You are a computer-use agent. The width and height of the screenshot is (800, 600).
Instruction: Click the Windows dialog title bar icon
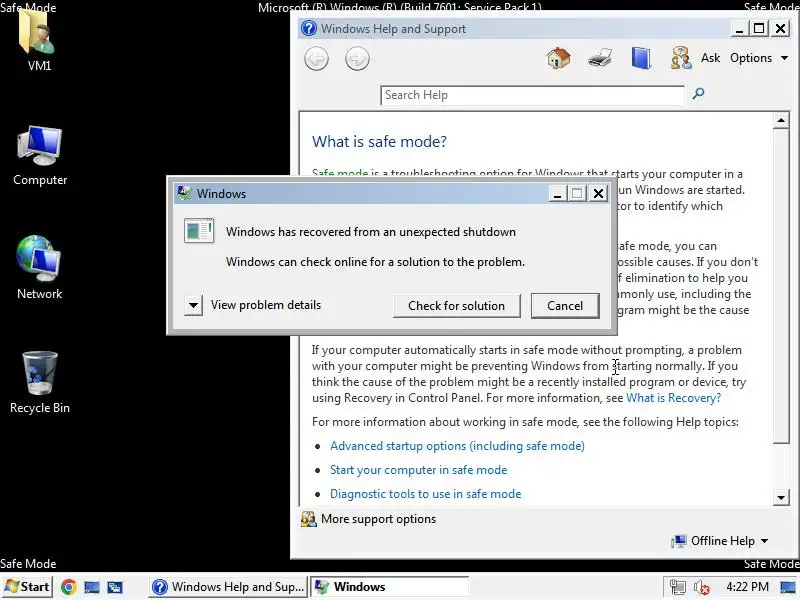184,193
